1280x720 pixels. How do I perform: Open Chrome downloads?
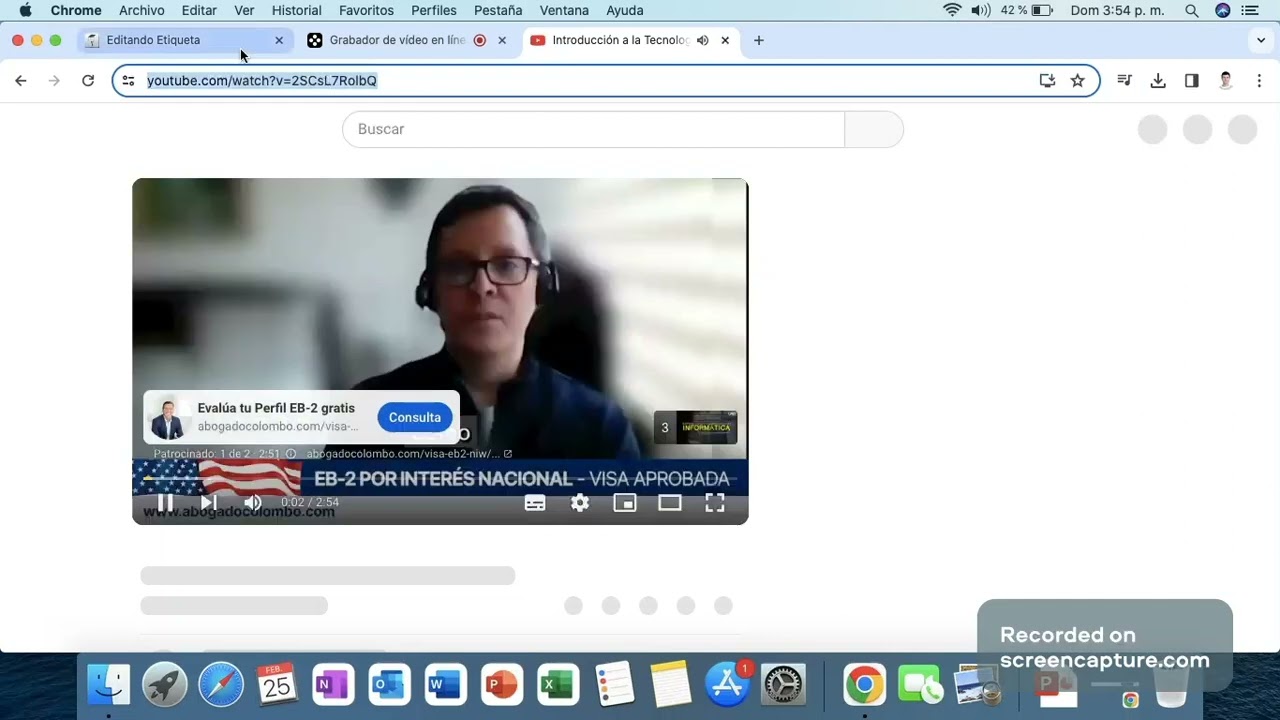coord(1158,81)
